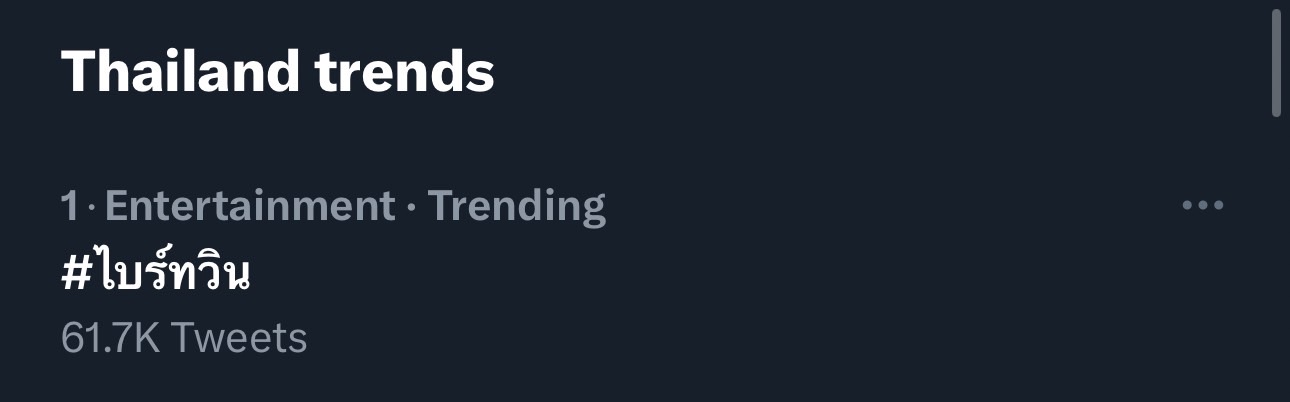
Task: Click the Entertainment category label
Action: (250, 206)
